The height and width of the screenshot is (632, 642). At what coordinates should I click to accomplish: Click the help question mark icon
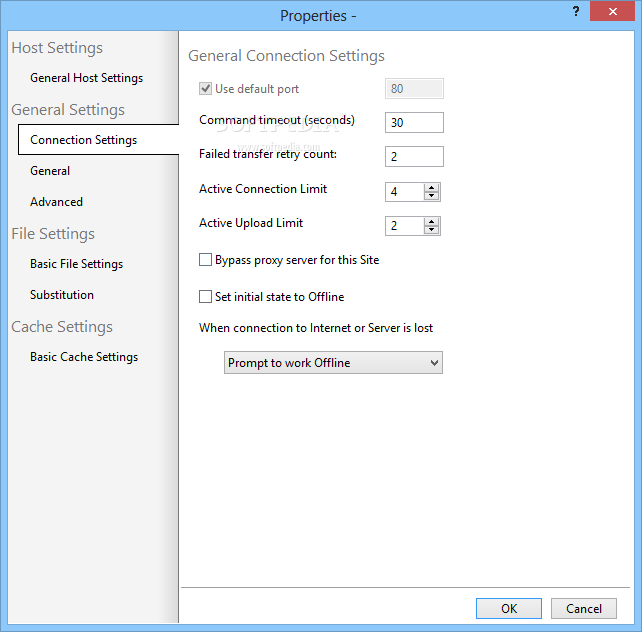point(576,11)
